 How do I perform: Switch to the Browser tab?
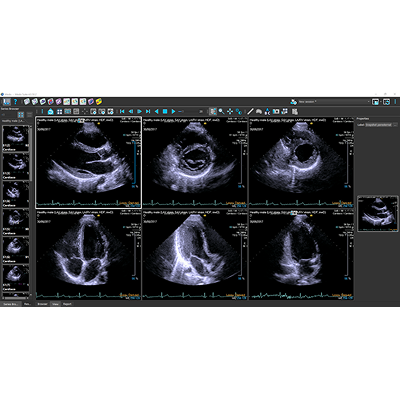tap(42, 304)
